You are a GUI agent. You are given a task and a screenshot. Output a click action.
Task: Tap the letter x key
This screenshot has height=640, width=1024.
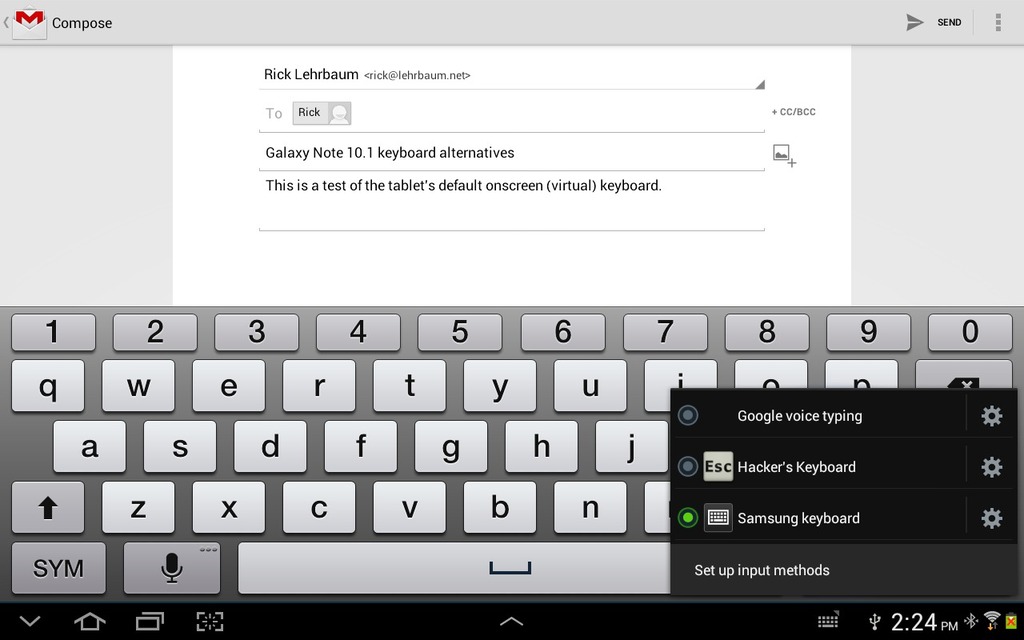click(229, 507)
